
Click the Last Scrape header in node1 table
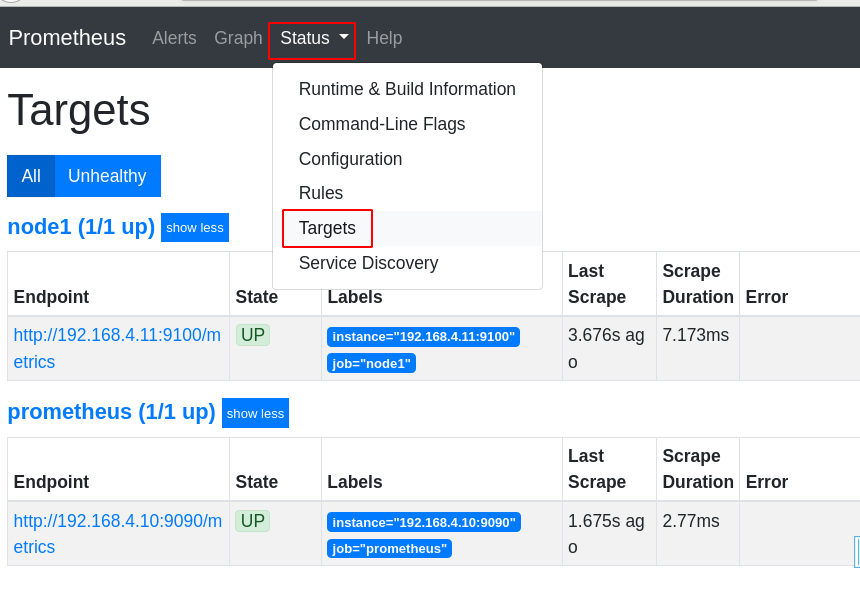pyautogui.click(x=597, y=284)
